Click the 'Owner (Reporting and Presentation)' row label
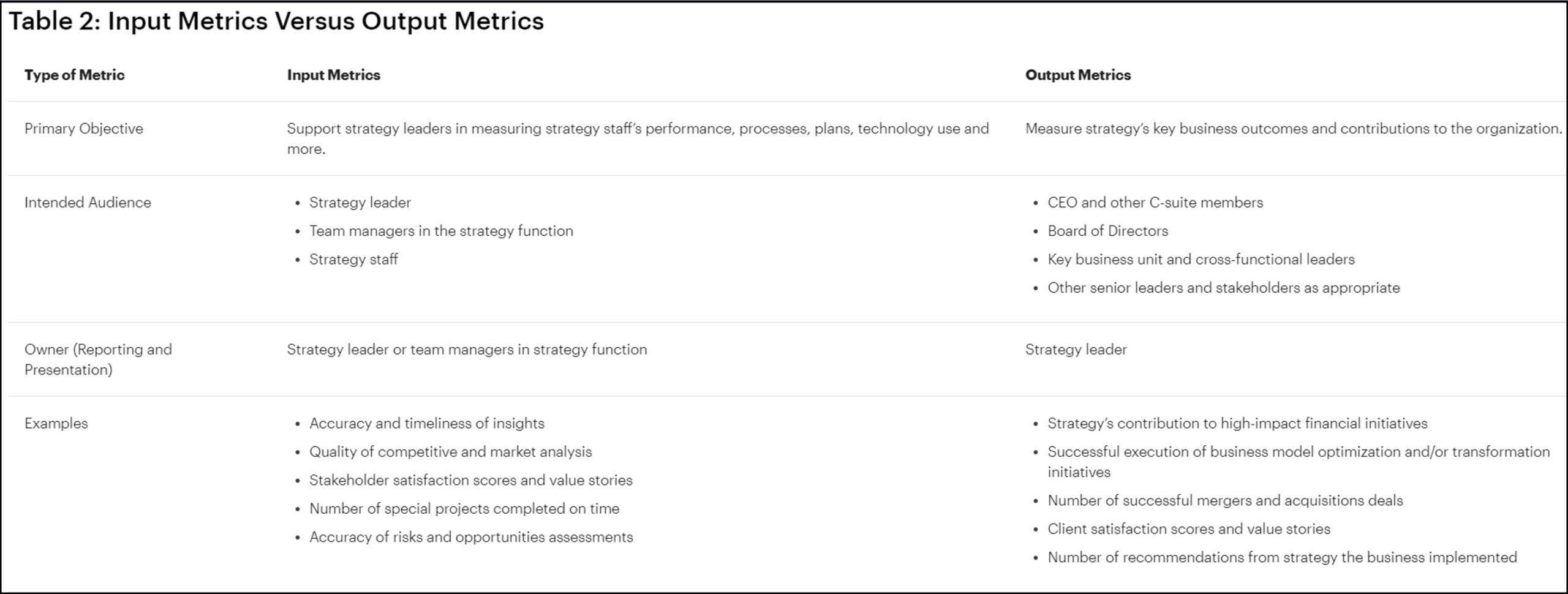 click(x=98, y=359)
